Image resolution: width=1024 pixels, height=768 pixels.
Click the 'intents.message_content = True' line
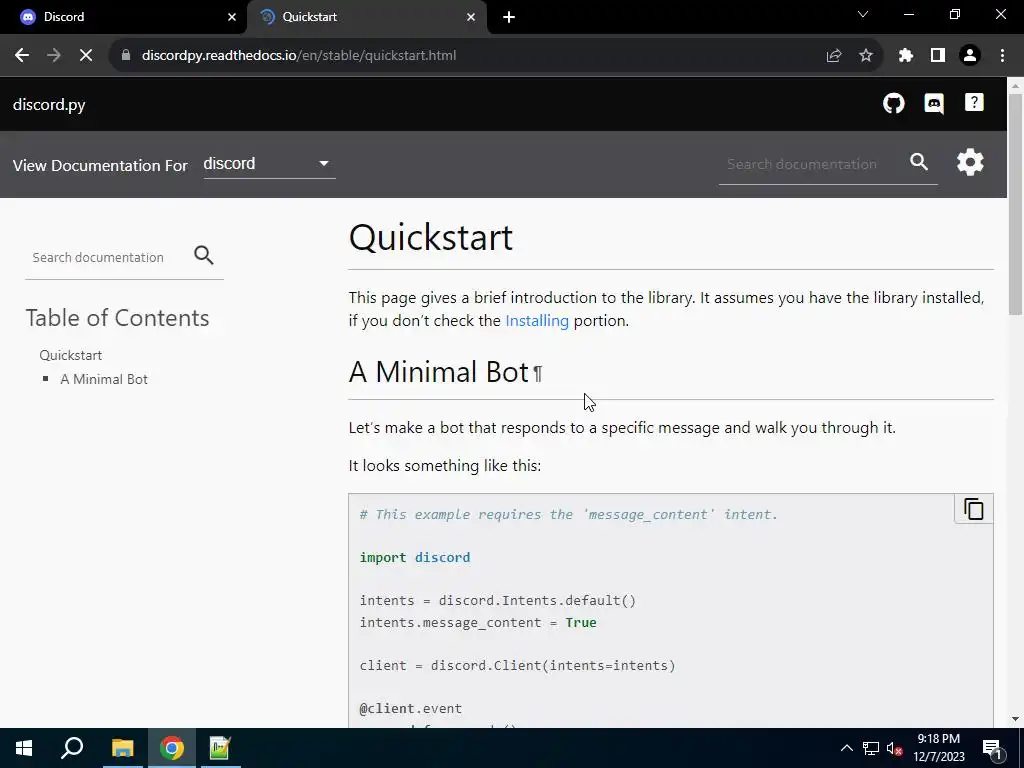coord(478,622)
